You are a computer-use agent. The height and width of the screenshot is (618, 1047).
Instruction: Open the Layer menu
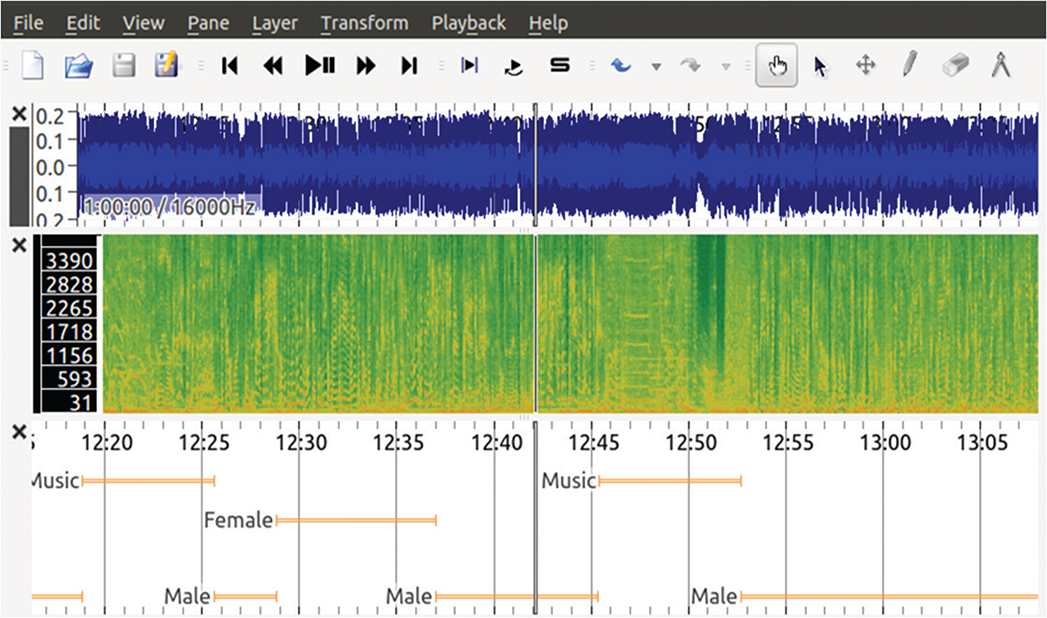click(x=274, y=23)
